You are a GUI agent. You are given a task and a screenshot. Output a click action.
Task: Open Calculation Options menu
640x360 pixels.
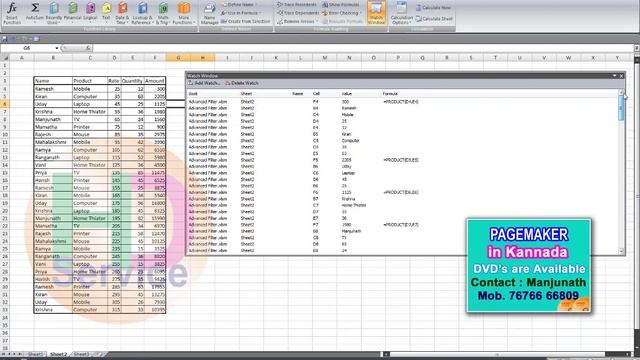click(x=402, y=13)
